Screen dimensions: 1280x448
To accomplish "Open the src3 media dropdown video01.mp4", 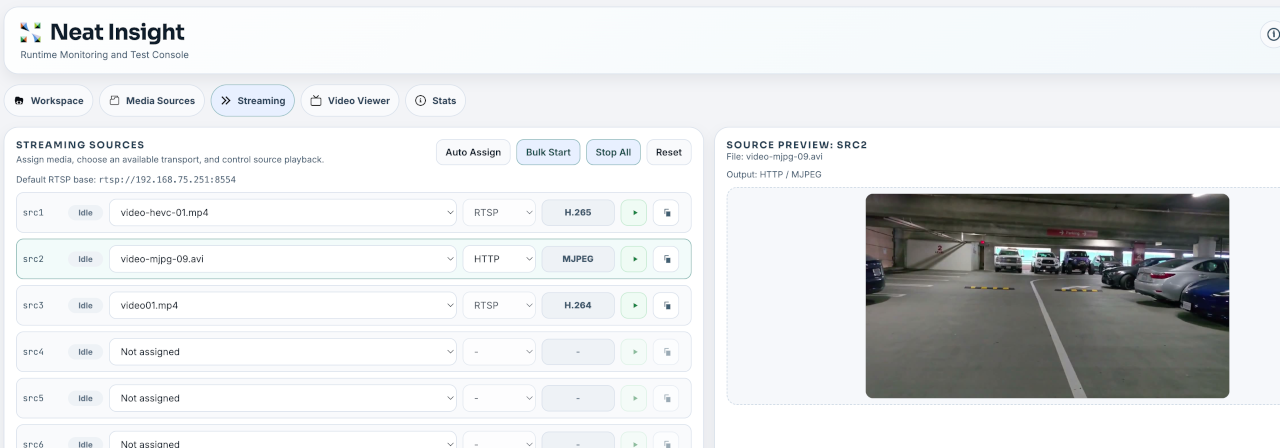I will tap(283, 305).
